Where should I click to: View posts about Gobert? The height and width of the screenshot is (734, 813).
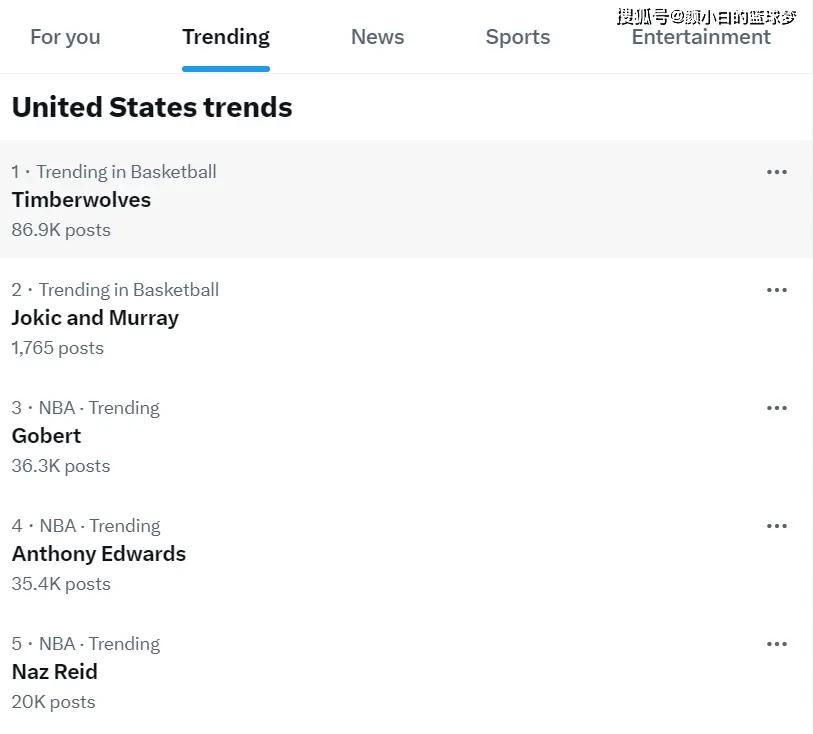[46, 436]
